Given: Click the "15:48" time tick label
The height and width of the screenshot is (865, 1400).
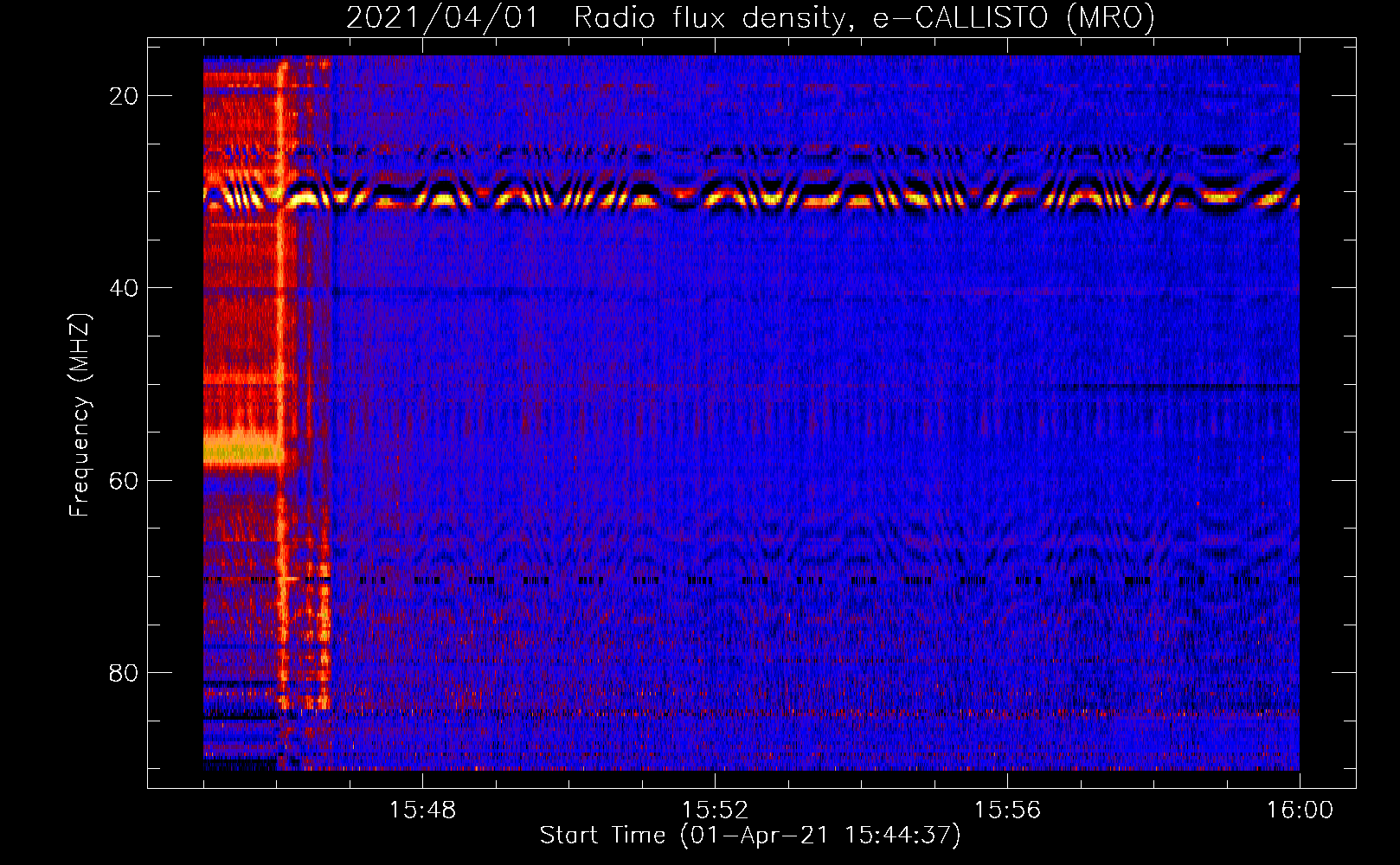Looking at the screenshot, I should [x=422, y=811].
